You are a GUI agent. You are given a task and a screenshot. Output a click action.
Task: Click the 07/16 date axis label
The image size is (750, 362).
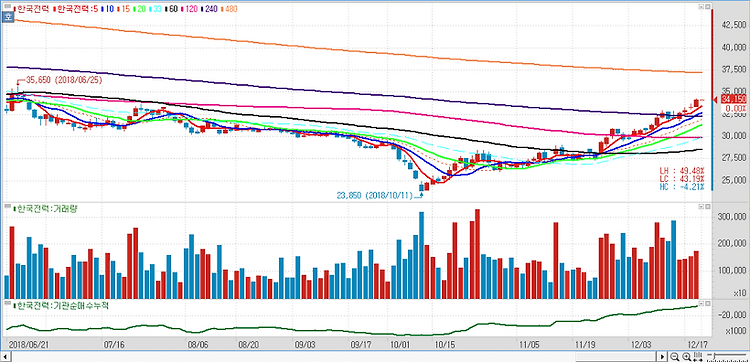coord(115,345)
